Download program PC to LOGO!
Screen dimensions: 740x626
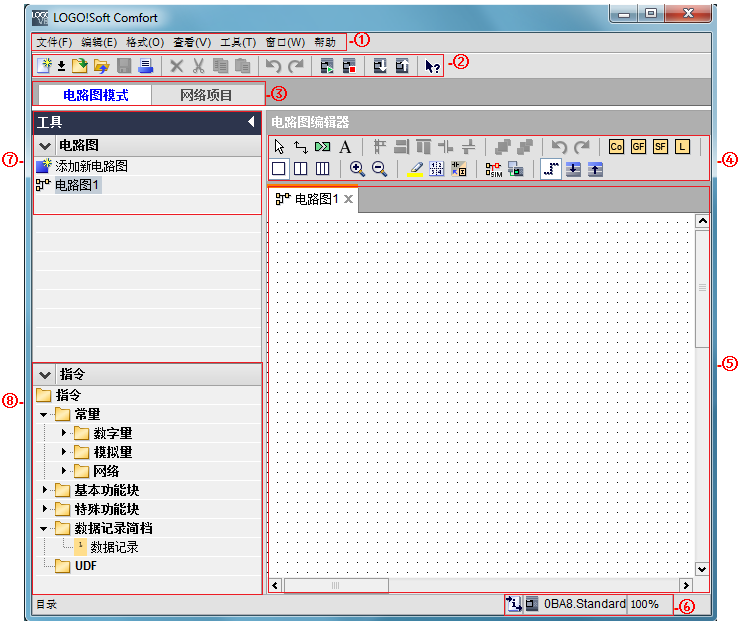380,66
